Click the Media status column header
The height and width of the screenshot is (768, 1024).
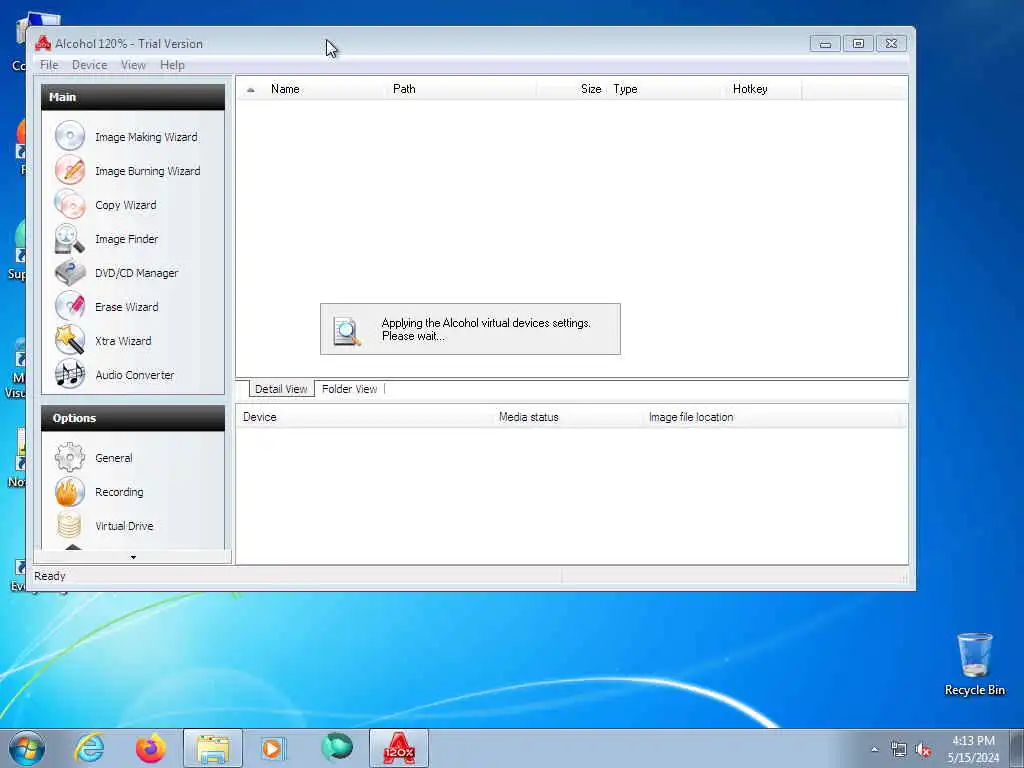[x=569, y=417]
